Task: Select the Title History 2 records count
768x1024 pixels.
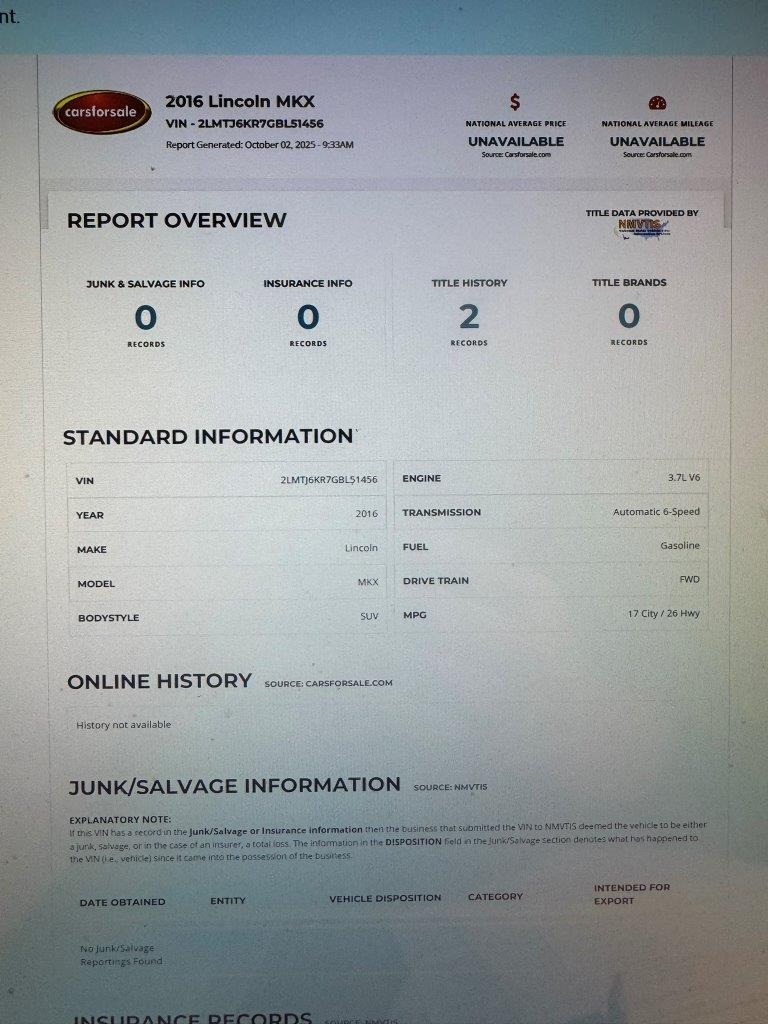Action: [x=469, y=317]
